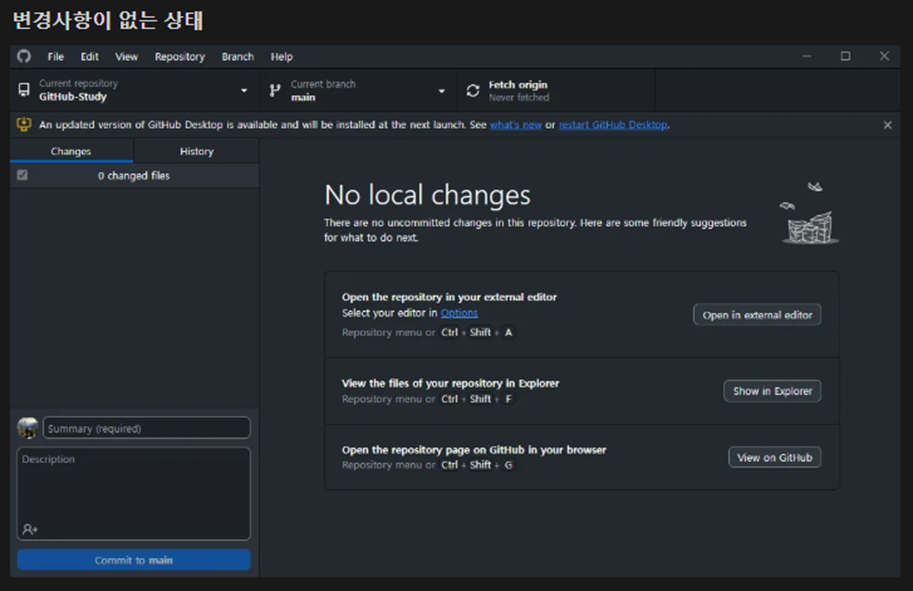Open the Help menu
913x591 pixels.
[281, 56]
